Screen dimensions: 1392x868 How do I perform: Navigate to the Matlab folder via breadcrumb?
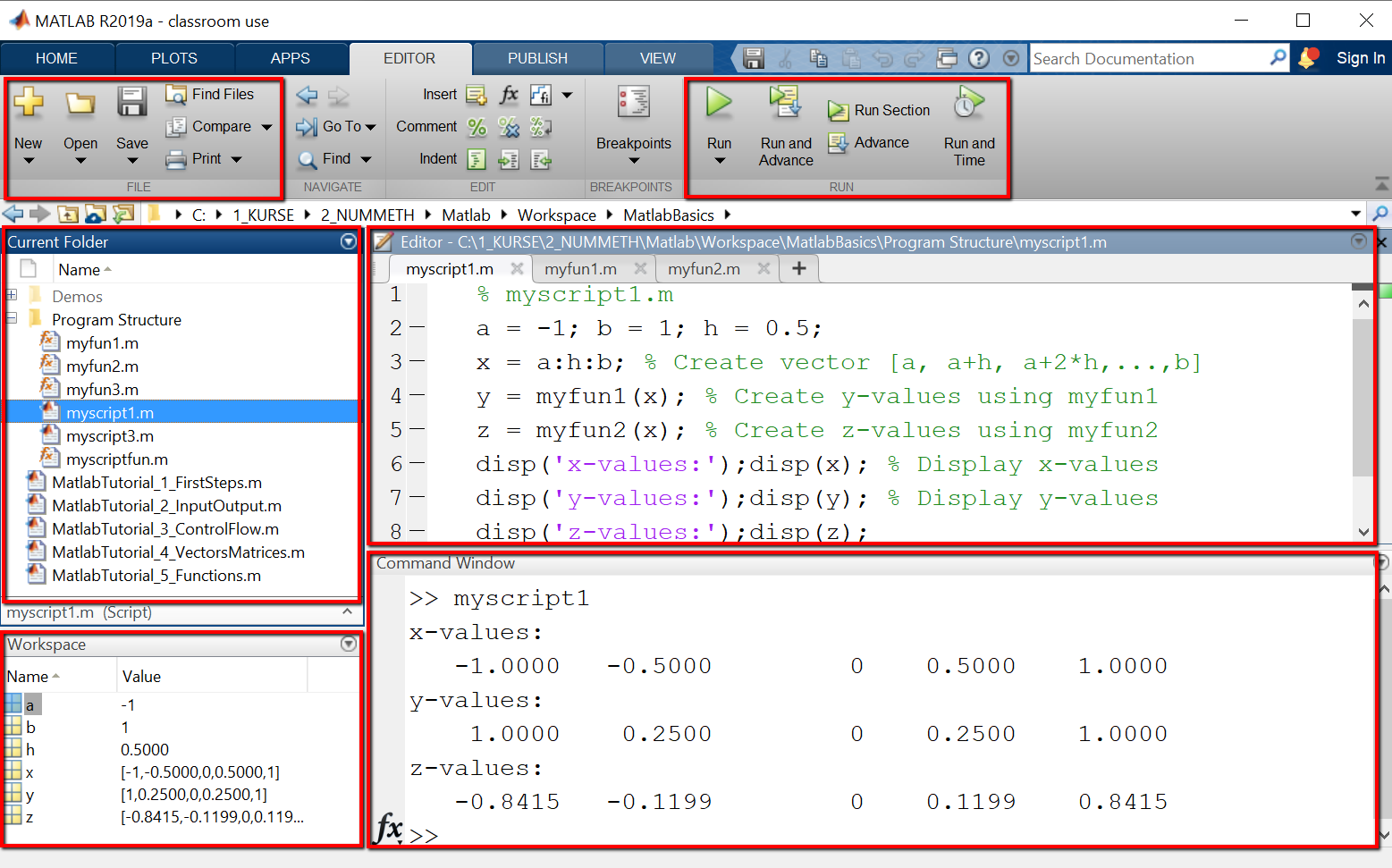coord(465,215)
